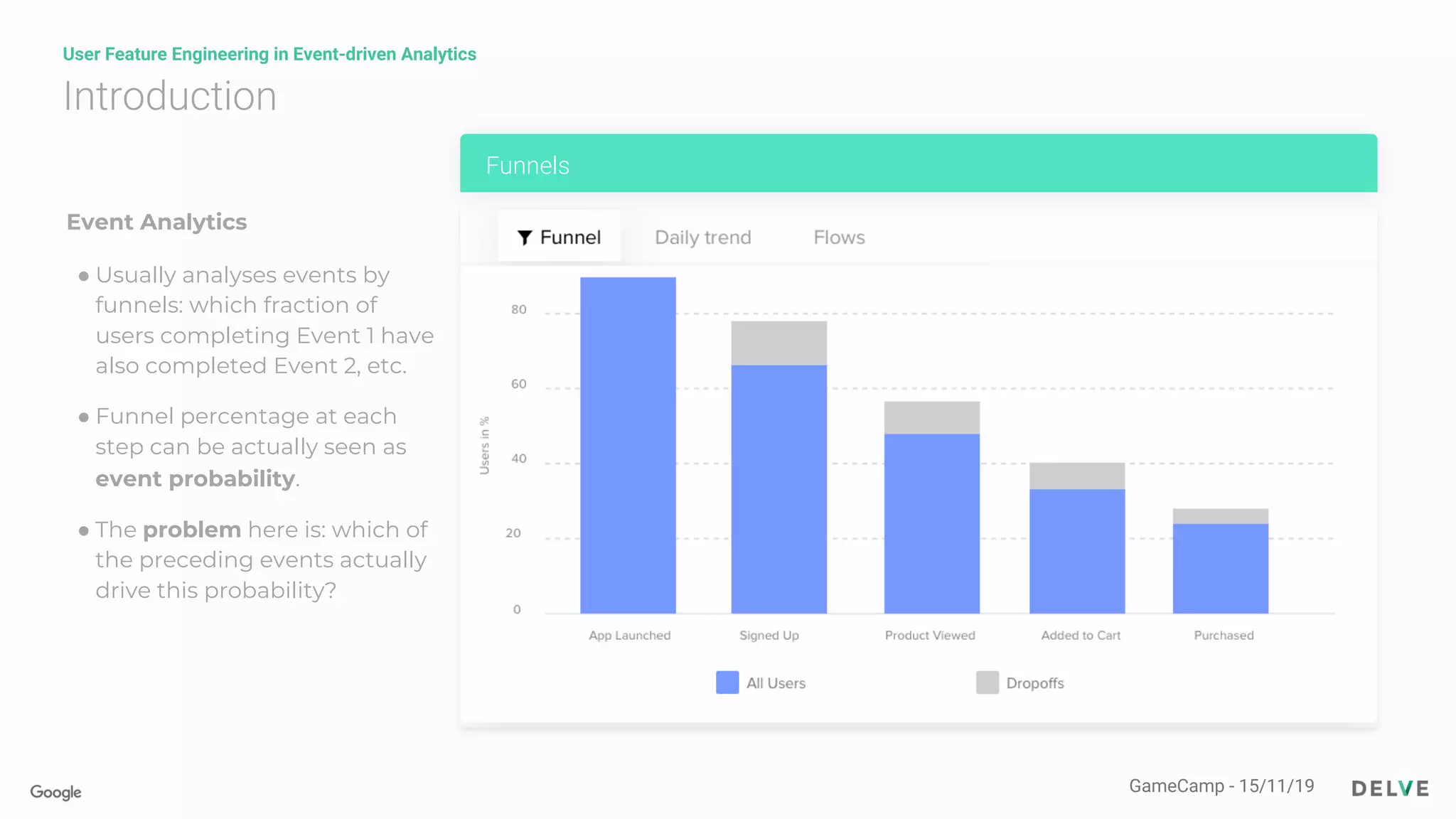Click the Signed Up axis label
The height and width of the screenshot is (819, 1456).
tap(769, 635)
